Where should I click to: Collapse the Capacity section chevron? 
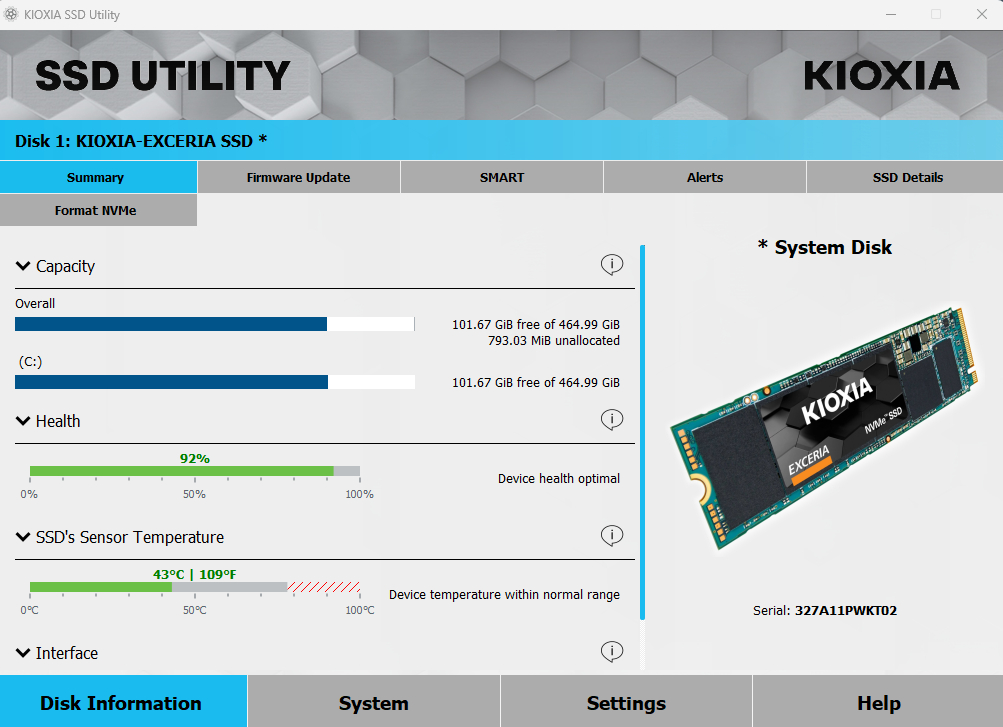pyautogui.click(x=23, y=265)
